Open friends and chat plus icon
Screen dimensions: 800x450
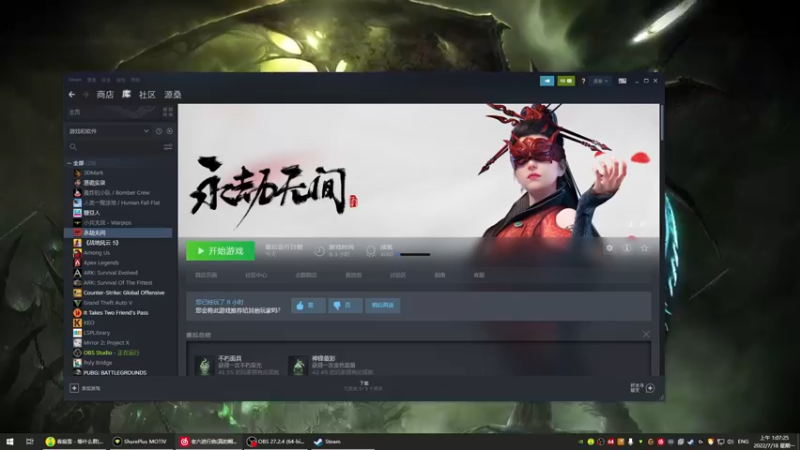[x=650, y=388]
